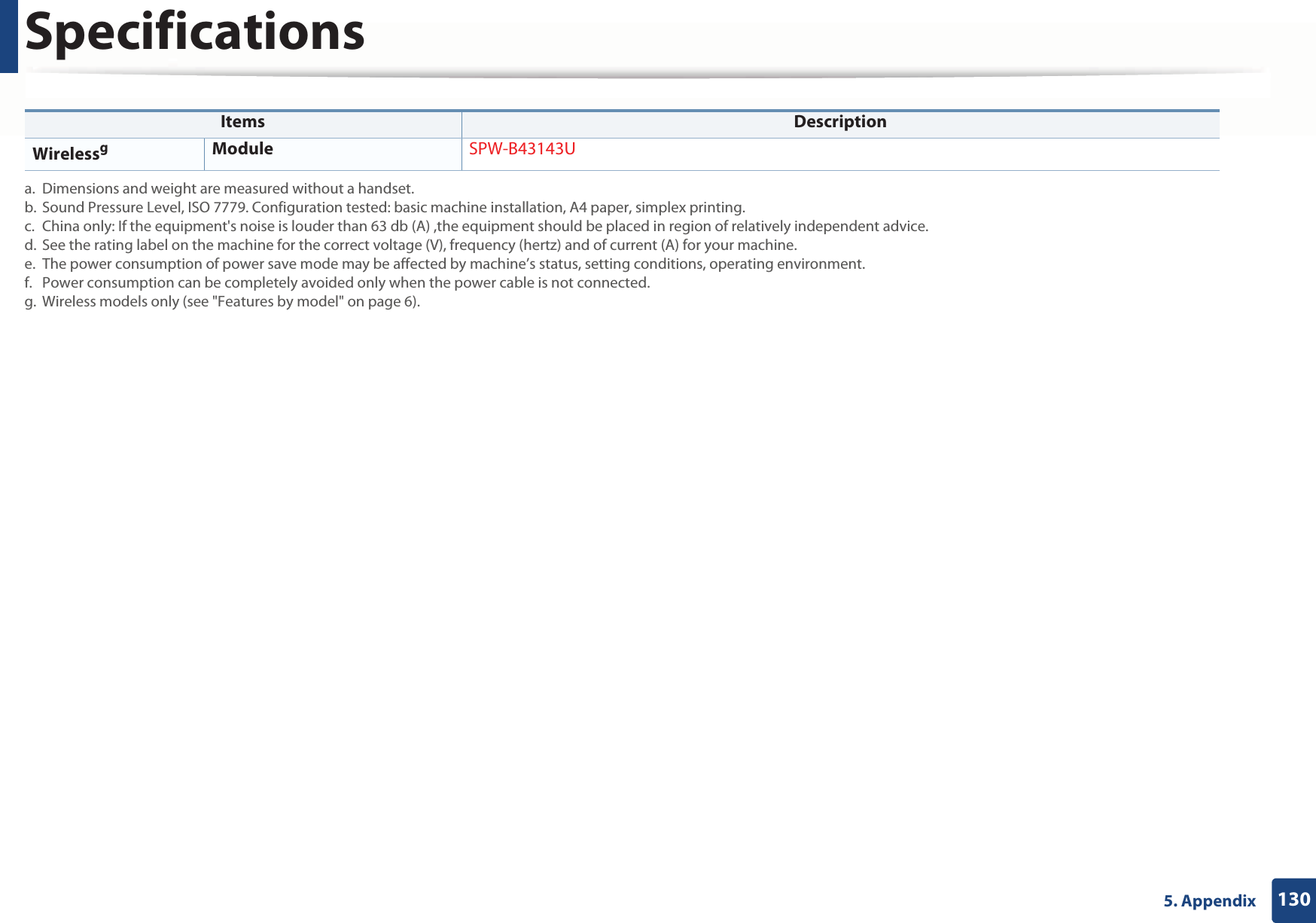The height and width of the screenshot is (923, 1316).
Task: Click footnote d about the rating label
Action: [410, 245]
